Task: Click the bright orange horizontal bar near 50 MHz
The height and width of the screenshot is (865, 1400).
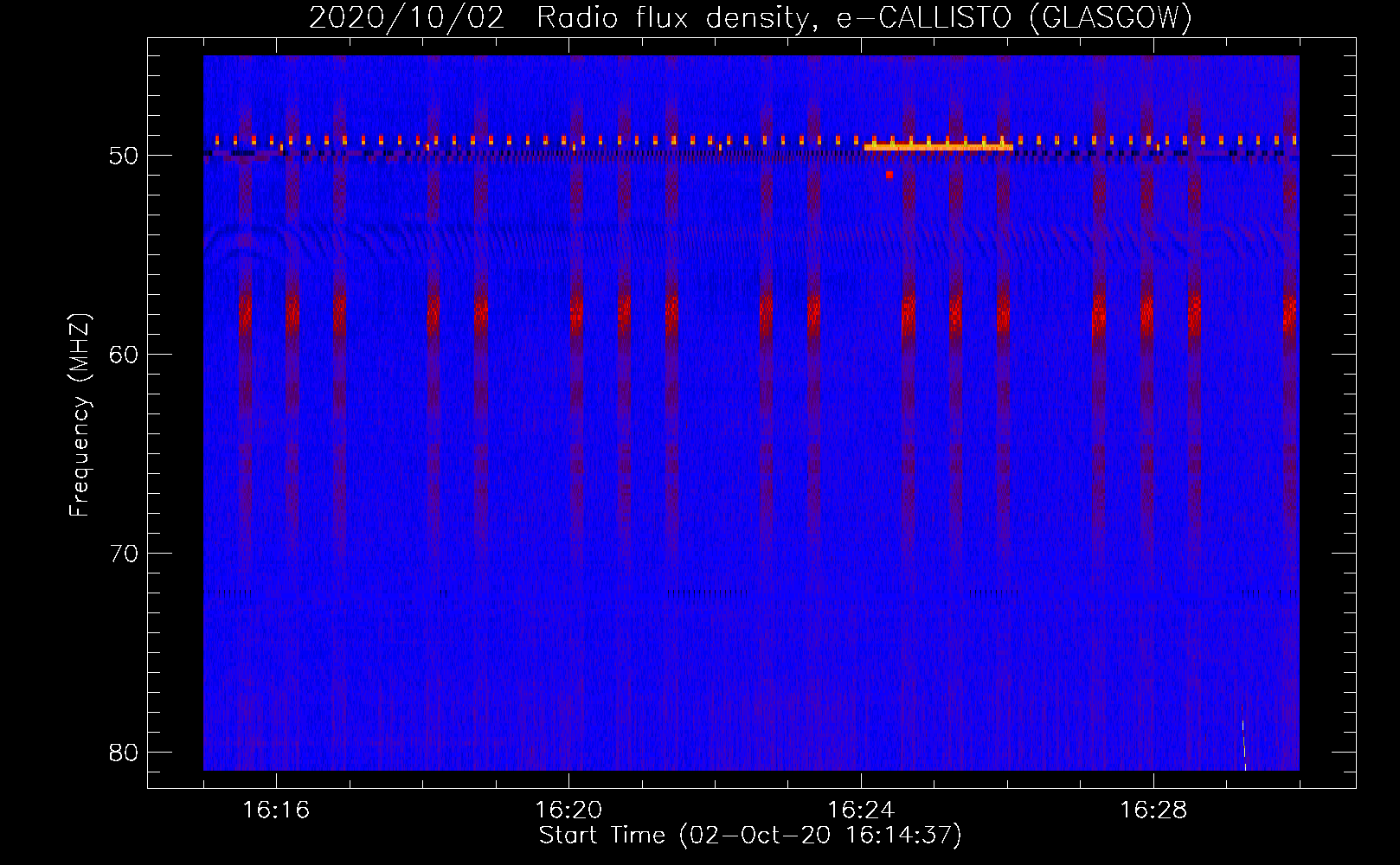Action: tap(938, 147)
